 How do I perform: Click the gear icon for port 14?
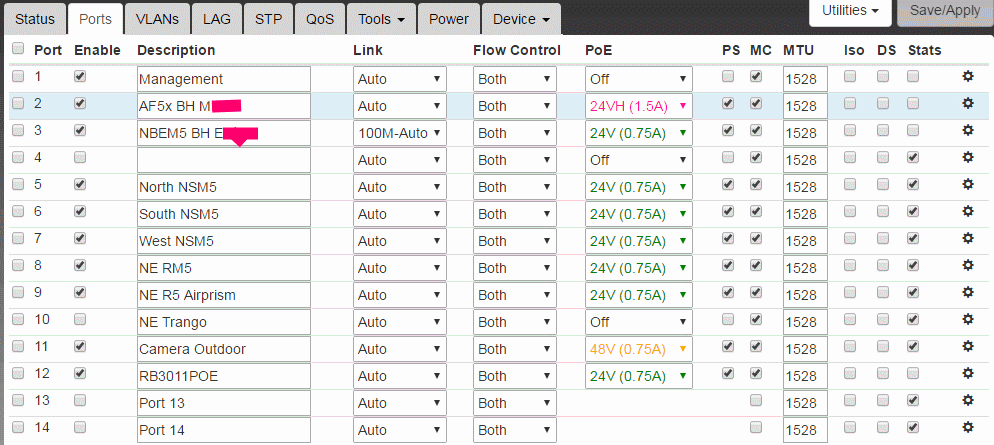point(967,429)
